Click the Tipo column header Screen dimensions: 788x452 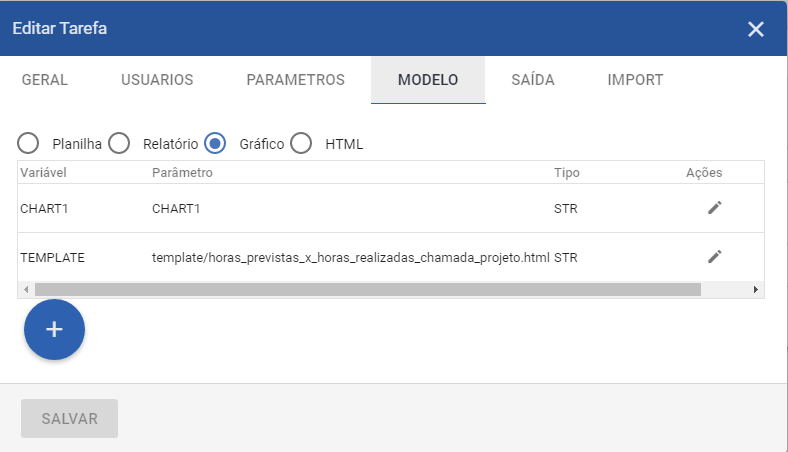(567, 172)
